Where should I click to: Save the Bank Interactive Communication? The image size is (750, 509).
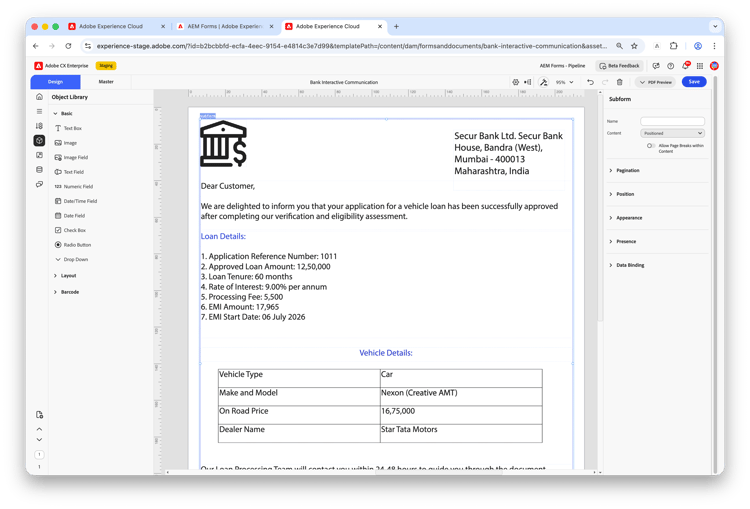click(x=694, y=82)
